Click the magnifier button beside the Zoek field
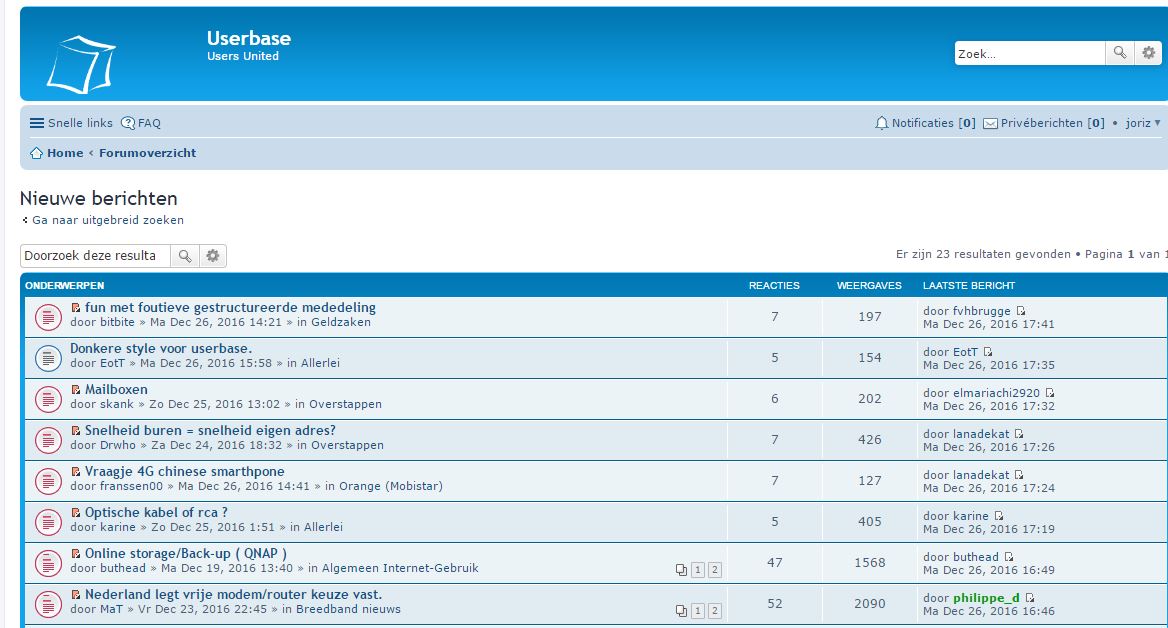The image size is (1168, 628). (1119, 53)
